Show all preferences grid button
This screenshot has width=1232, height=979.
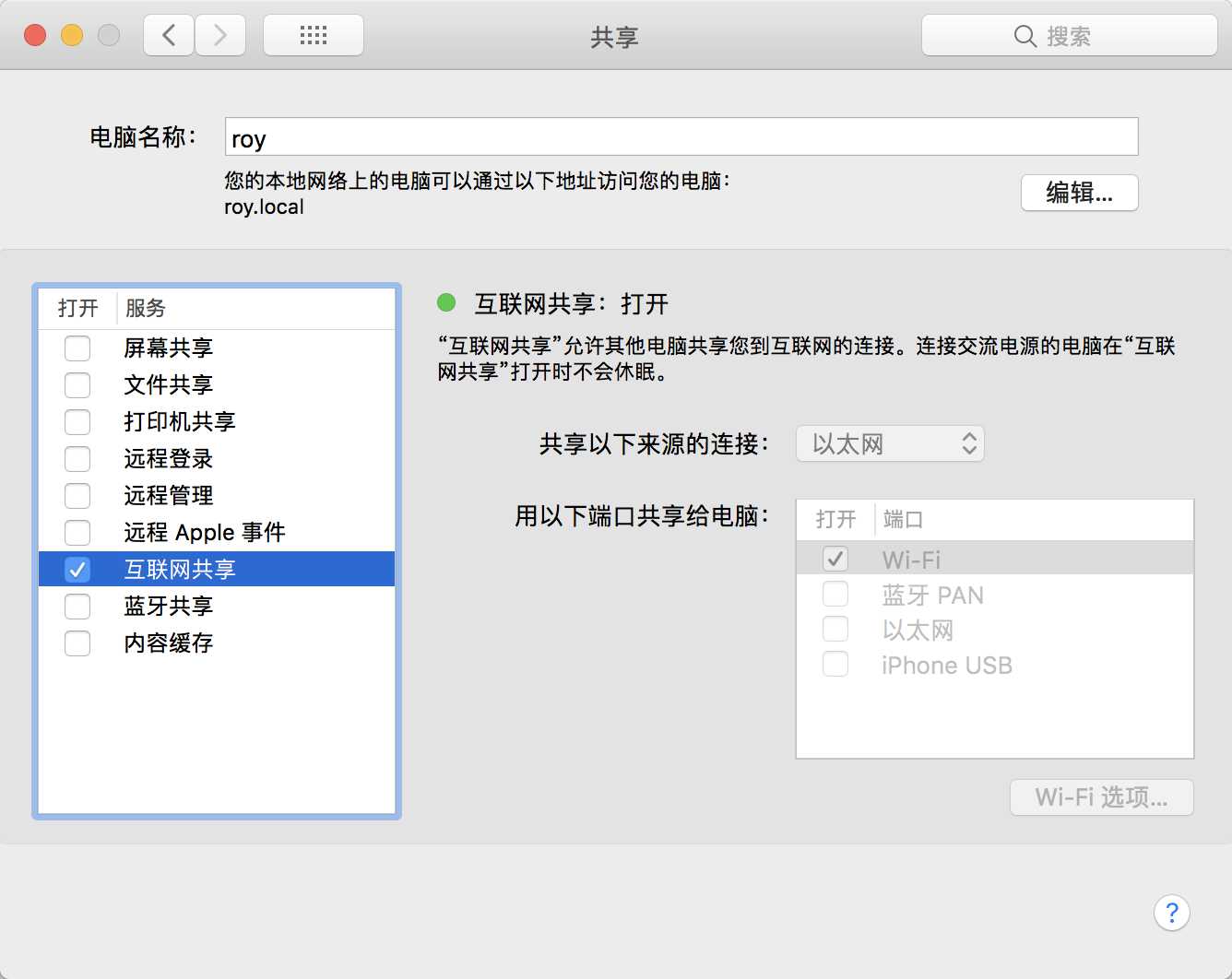tap(314, 36)
